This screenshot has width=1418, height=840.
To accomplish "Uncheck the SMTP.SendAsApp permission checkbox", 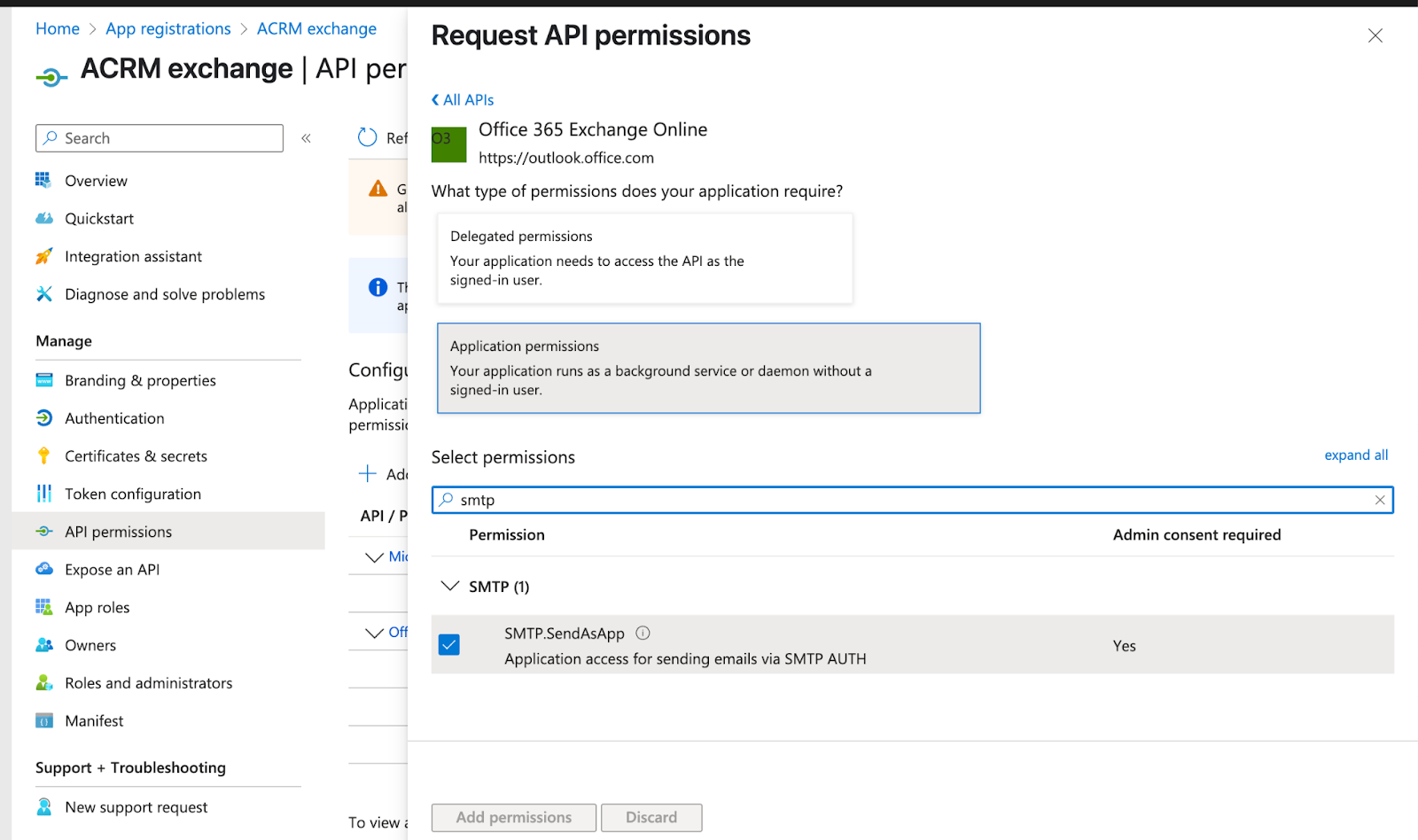I will pos(449,644).
